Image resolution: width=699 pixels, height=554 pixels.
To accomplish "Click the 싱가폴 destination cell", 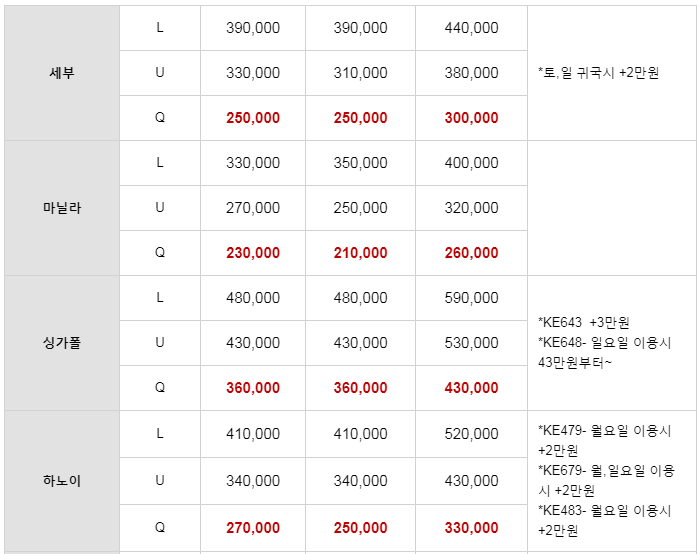I will tap(62, 343).
